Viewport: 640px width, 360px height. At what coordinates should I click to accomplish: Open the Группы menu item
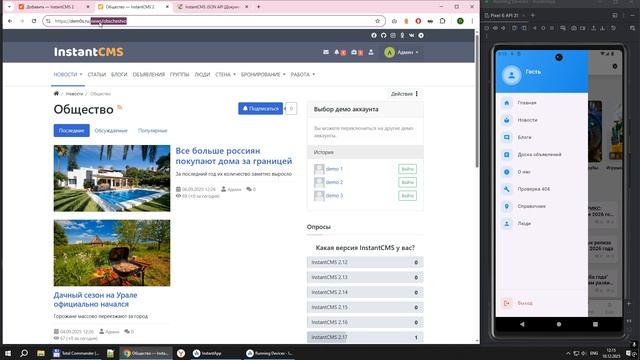tap(180, 74)
